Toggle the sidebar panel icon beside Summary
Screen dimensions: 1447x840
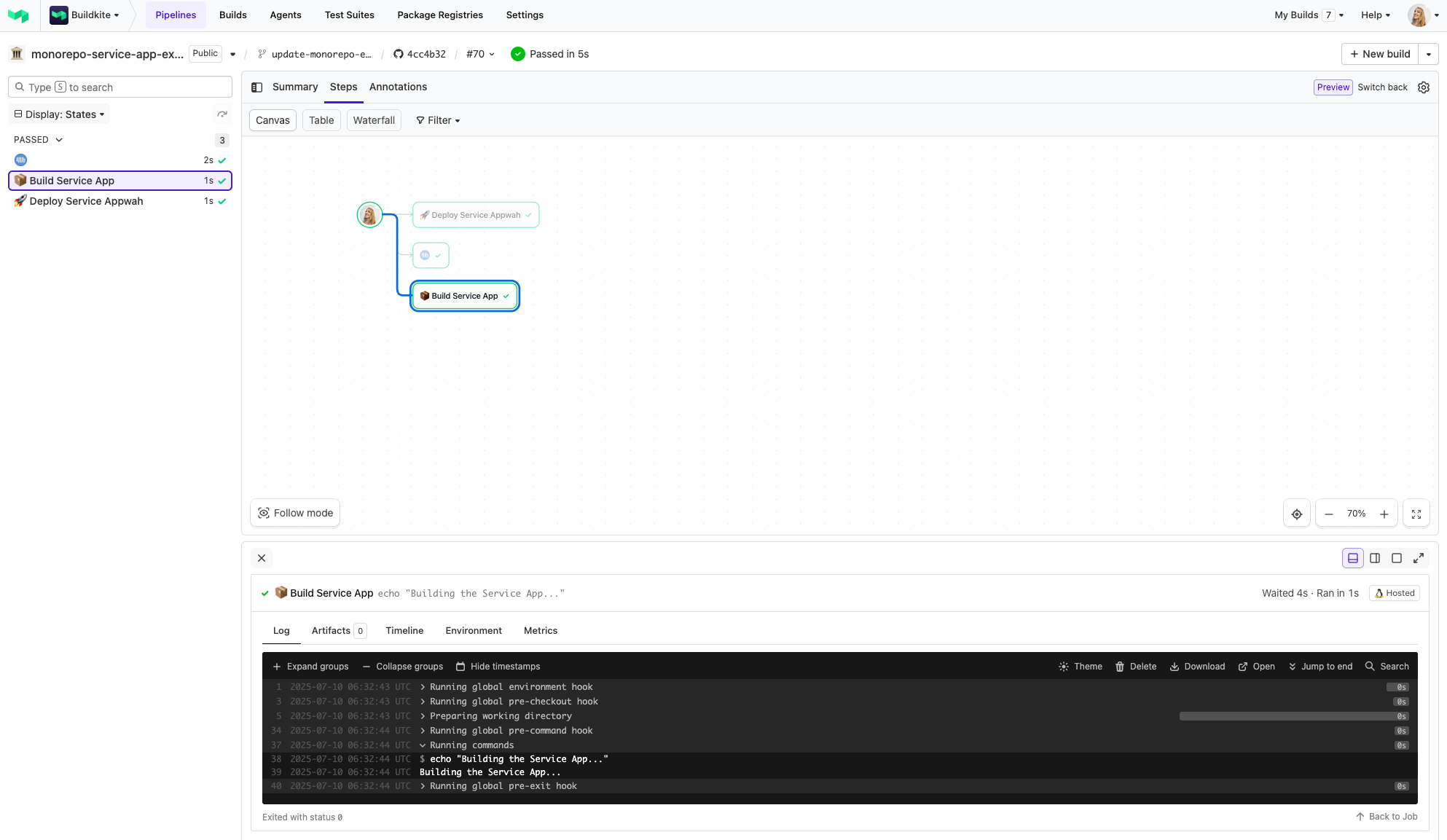pyautogui.click(x=256, y=87)
